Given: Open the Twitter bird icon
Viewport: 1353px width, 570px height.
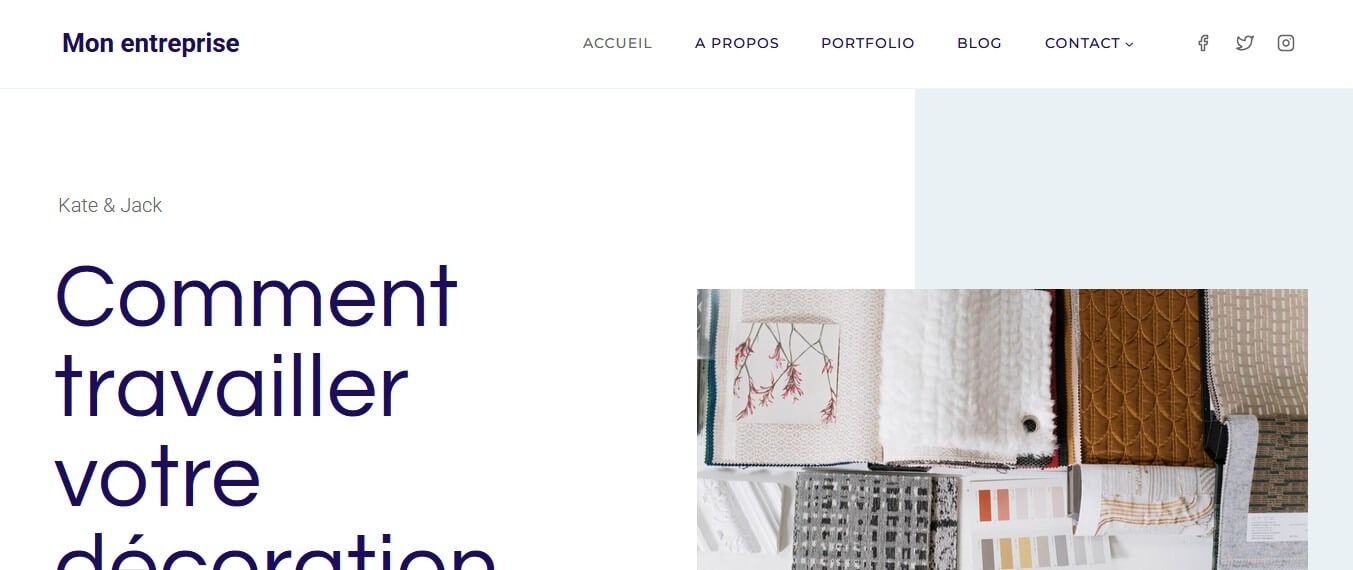Looking at the screenshot, I should click(1244, 43).
